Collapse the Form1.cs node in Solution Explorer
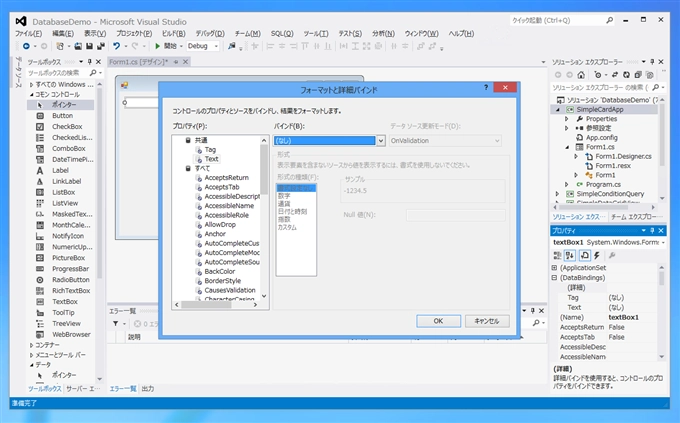This screenshot has height=423, width=680. point(567,147)
